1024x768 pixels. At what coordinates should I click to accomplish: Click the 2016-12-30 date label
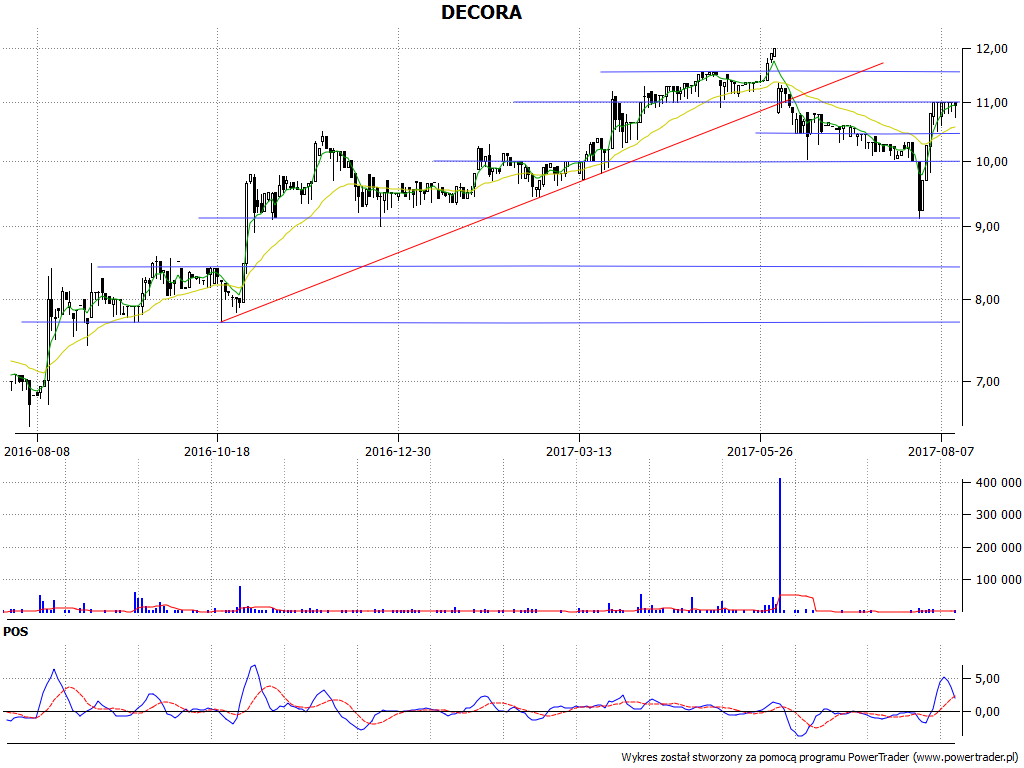(398, 451)
